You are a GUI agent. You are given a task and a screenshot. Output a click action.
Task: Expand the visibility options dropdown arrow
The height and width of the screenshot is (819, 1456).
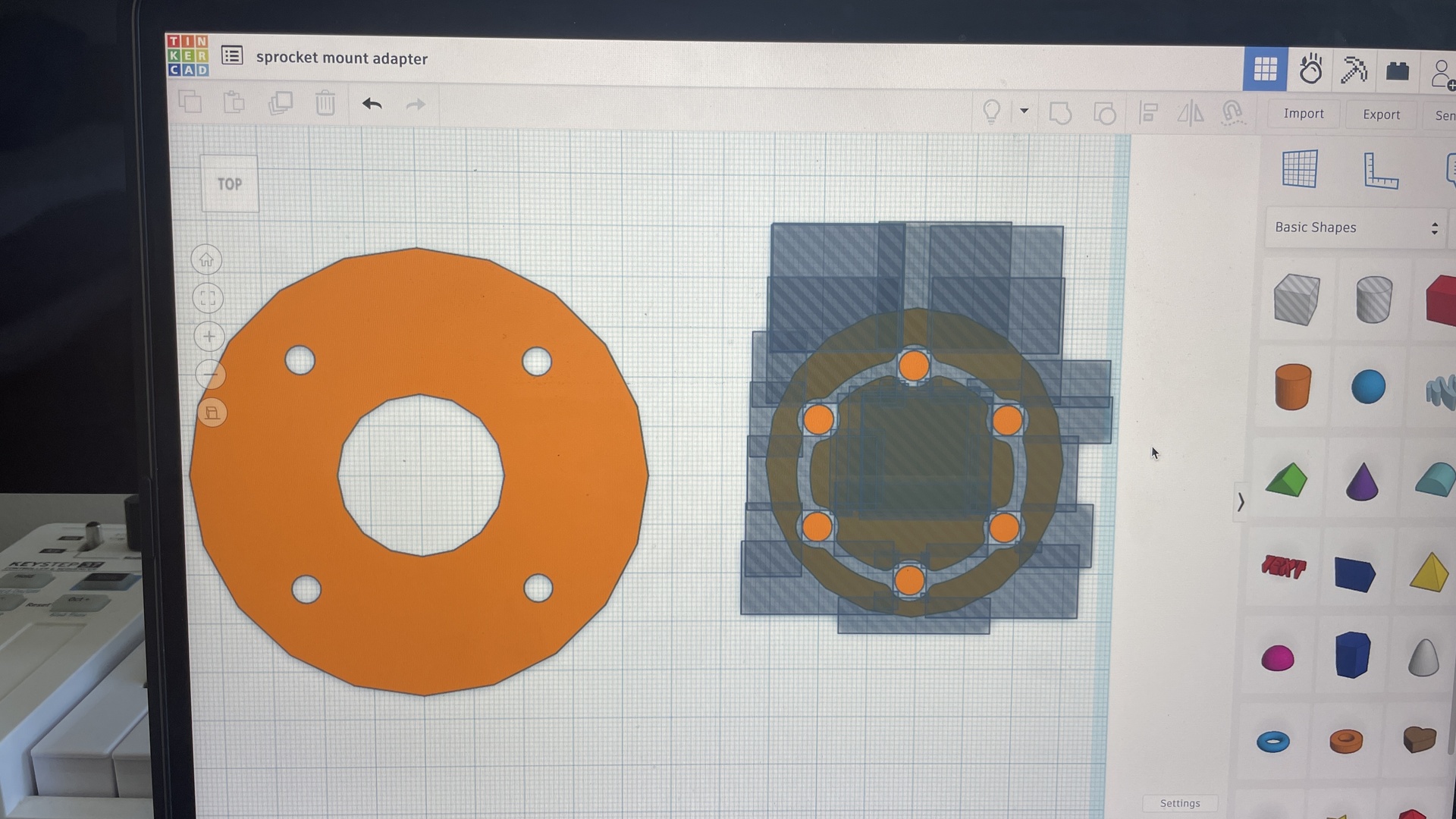[x=1024, y=111]
